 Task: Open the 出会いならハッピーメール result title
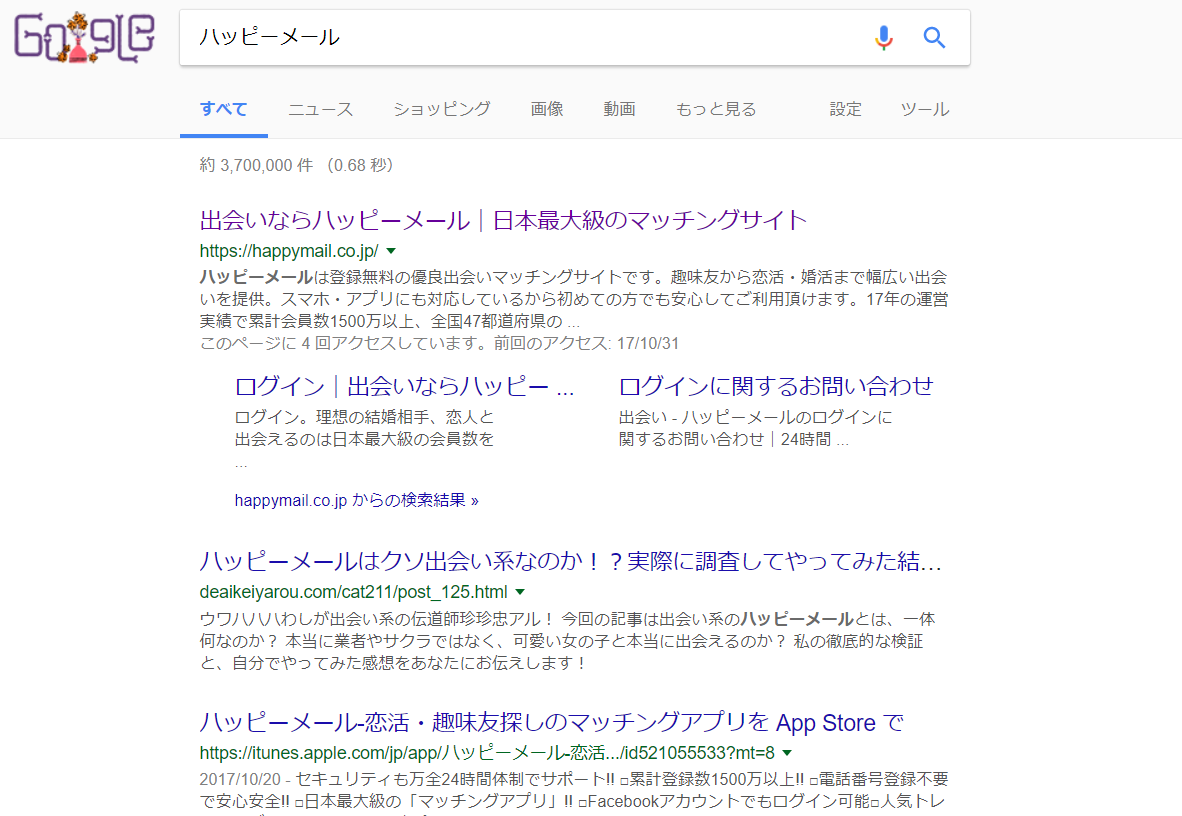tap(503, 220)
